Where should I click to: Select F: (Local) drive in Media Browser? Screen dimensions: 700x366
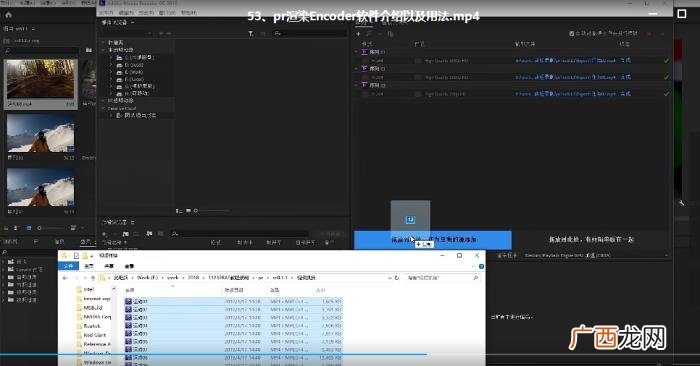pos(134,79)
